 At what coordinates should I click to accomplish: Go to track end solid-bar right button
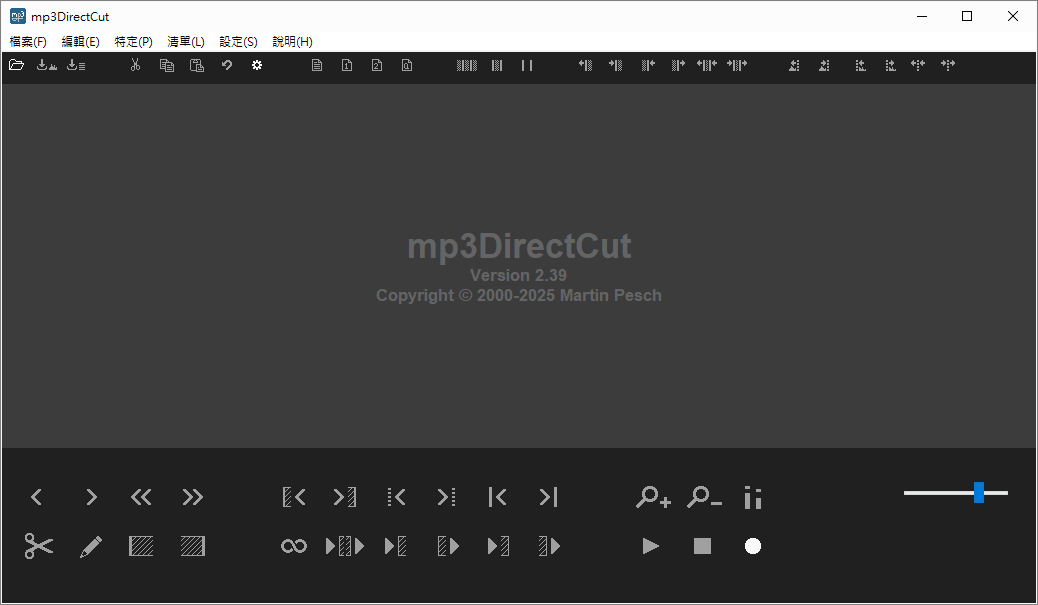549,497
